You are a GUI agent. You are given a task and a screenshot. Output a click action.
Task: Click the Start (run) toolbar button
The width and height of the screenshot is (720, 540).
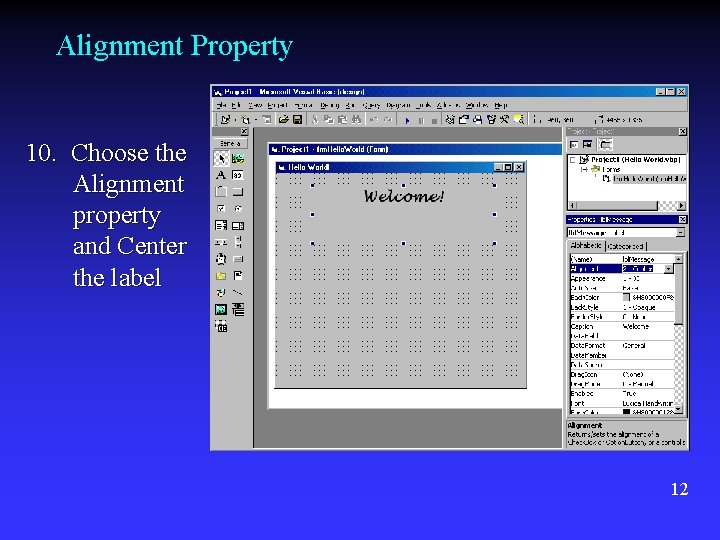(407, 120)
